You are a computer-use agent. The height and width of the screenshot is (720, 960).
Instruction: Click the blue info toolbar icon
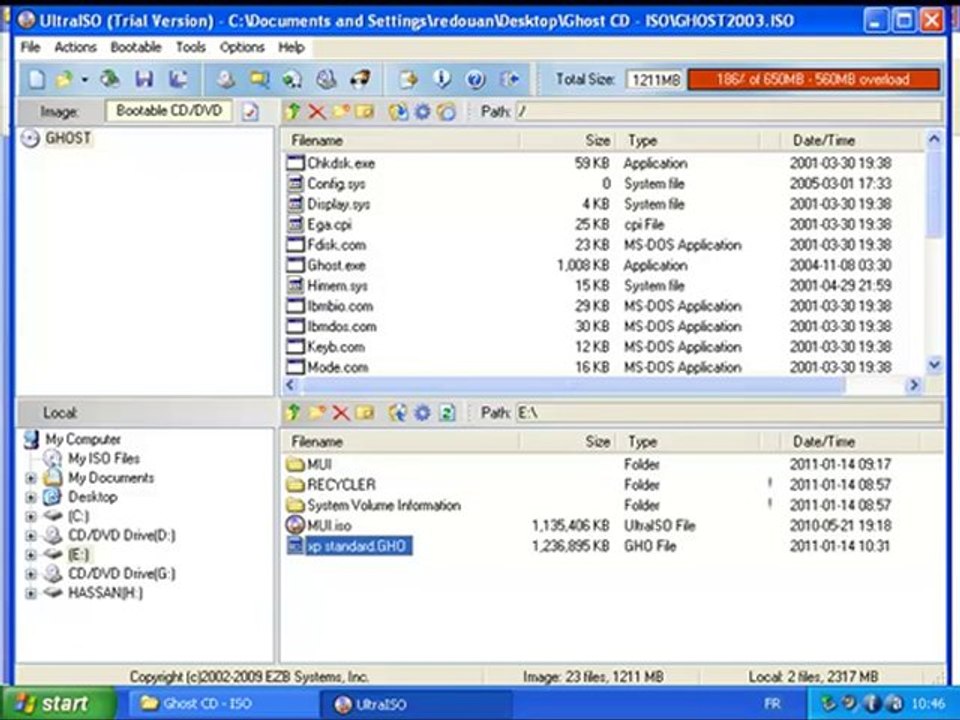click(441, 79)
